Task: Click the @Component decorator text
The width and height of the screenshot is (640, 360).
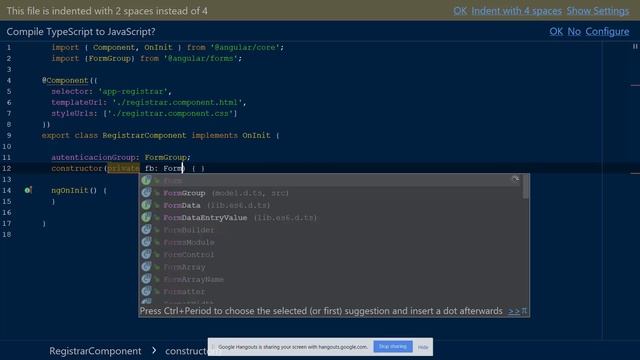Action: 65,80
